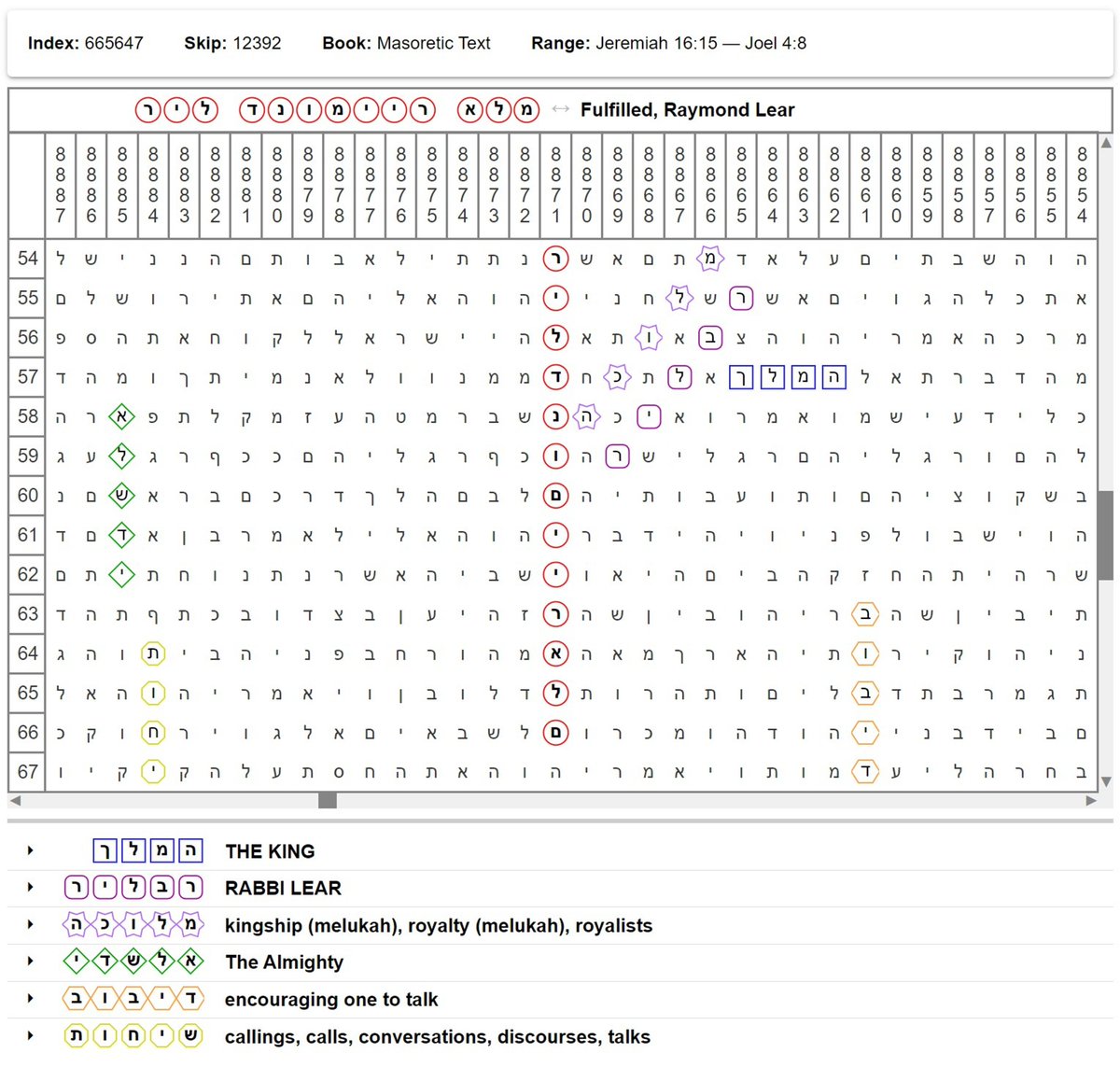Click the horizontal scrollbar thumb below the matrix

click(x=327, y=800)
